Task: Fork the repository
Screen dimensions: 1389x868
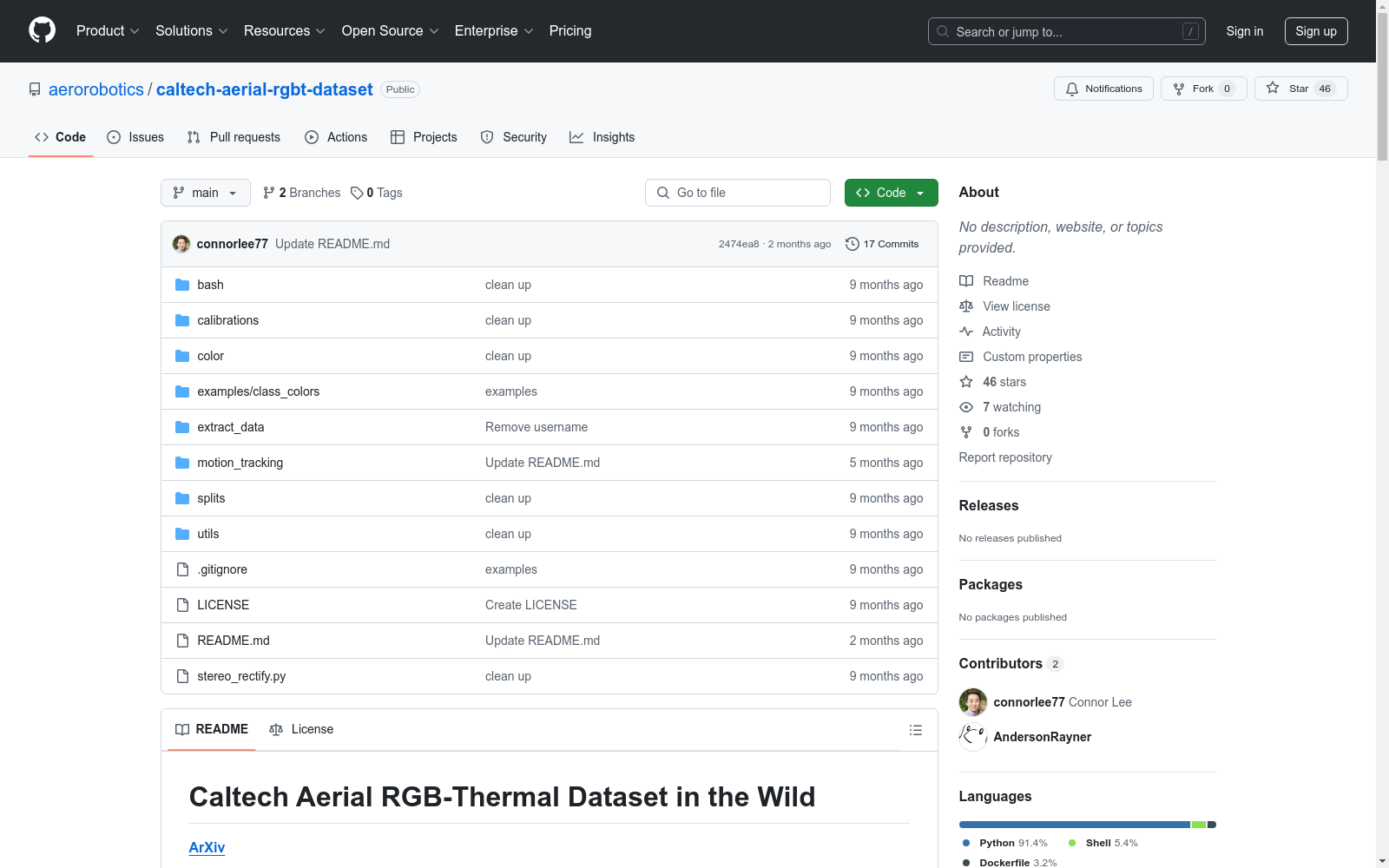Action: coord(1203,89)
